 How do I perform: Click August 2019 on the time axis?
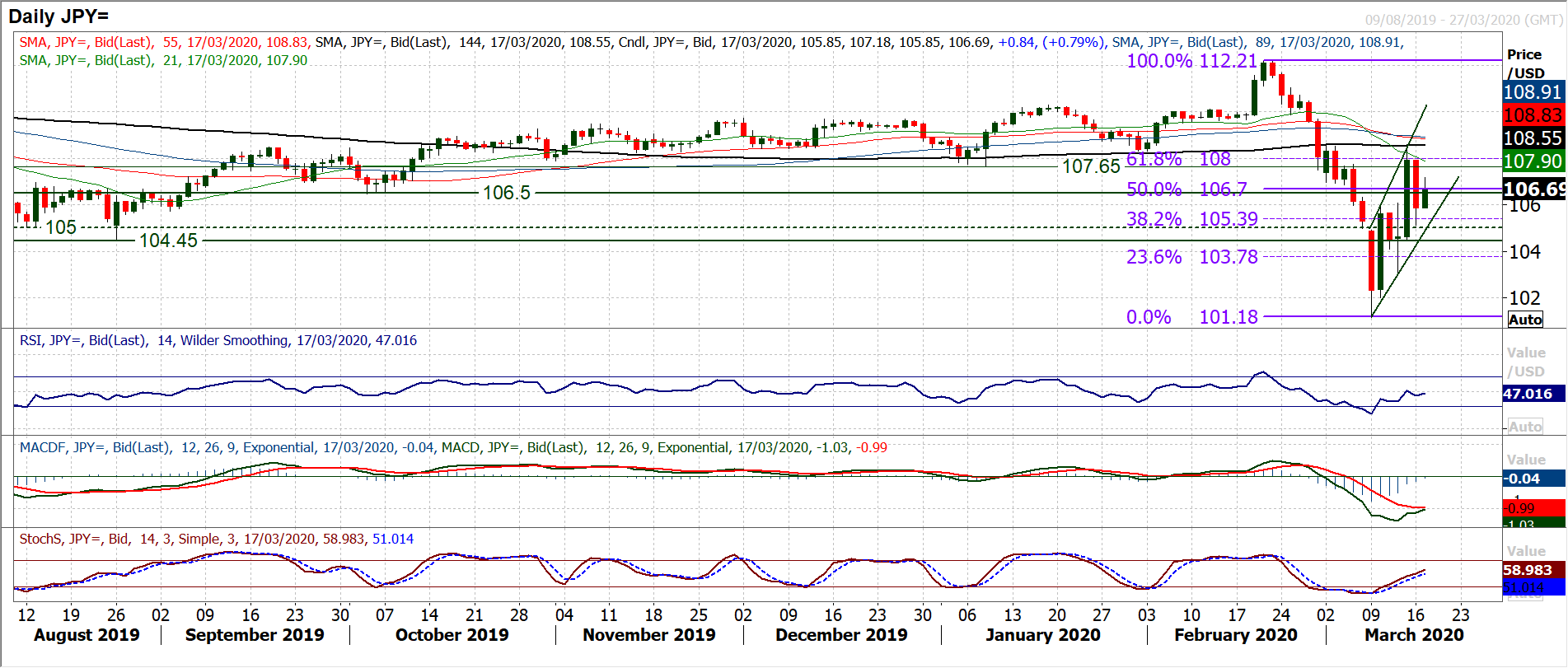87,635
